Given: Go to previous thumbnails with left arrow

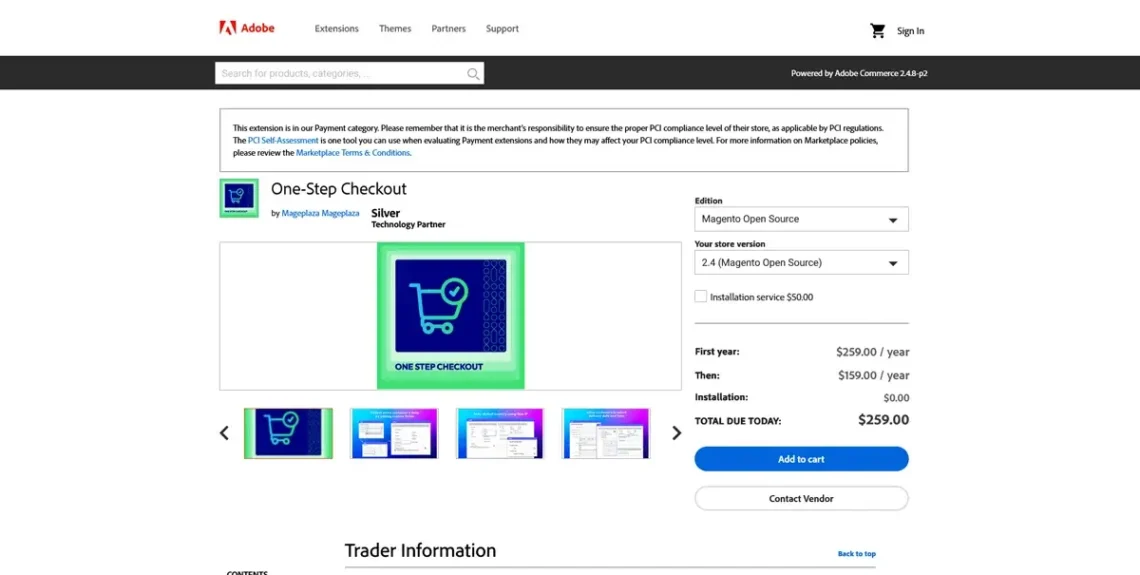Looking at the screenshot, I should [x=224, y=433].
